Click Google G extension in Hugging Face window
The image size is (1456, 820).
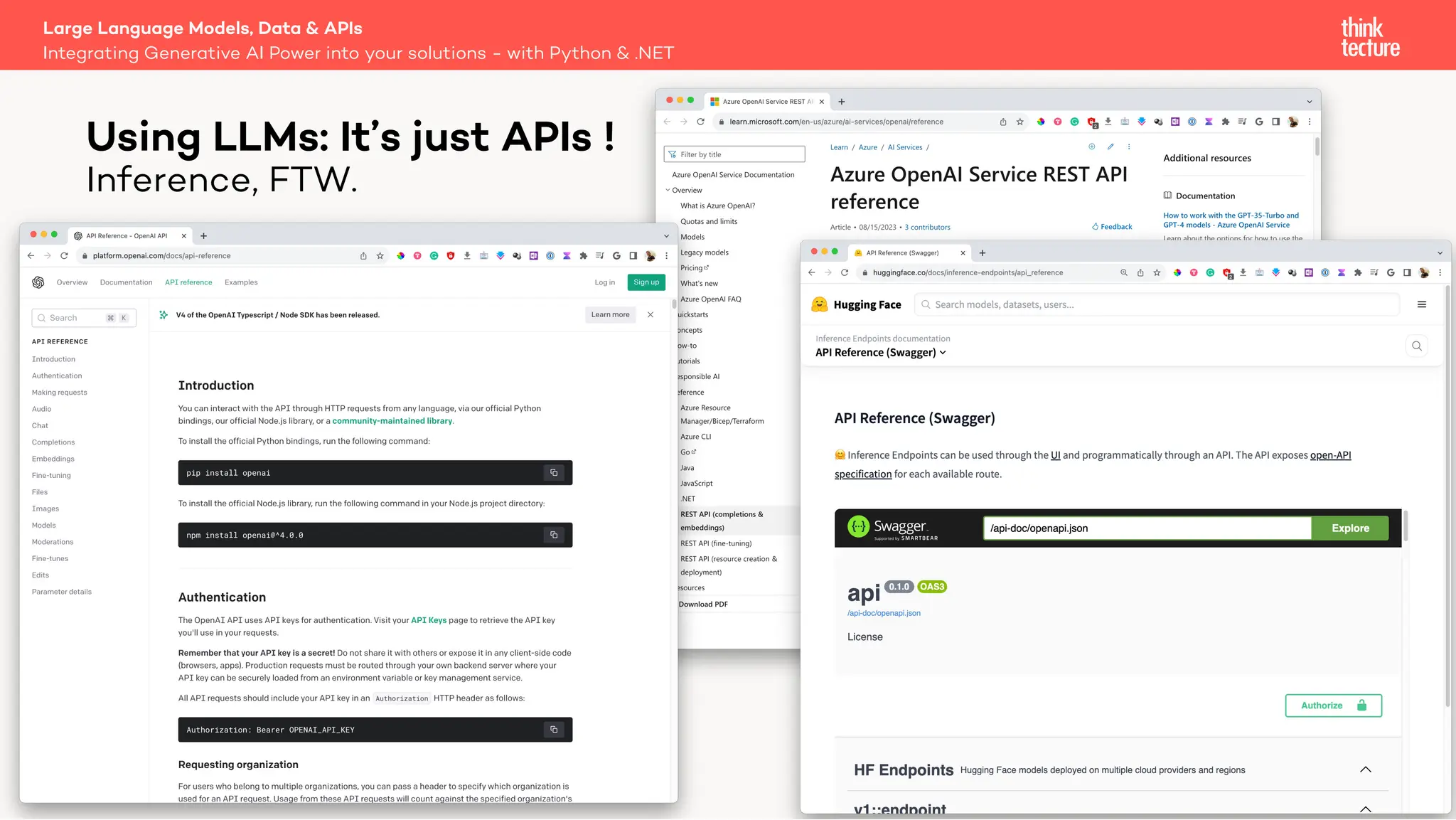coord(1391,272)
